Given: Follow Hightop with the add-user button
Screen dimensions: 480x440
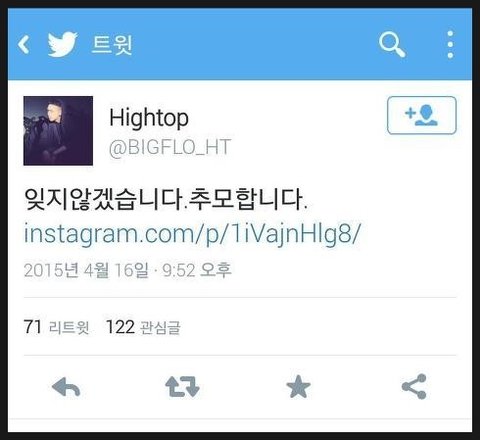Looking at the screenshot, I should point(422,115).
